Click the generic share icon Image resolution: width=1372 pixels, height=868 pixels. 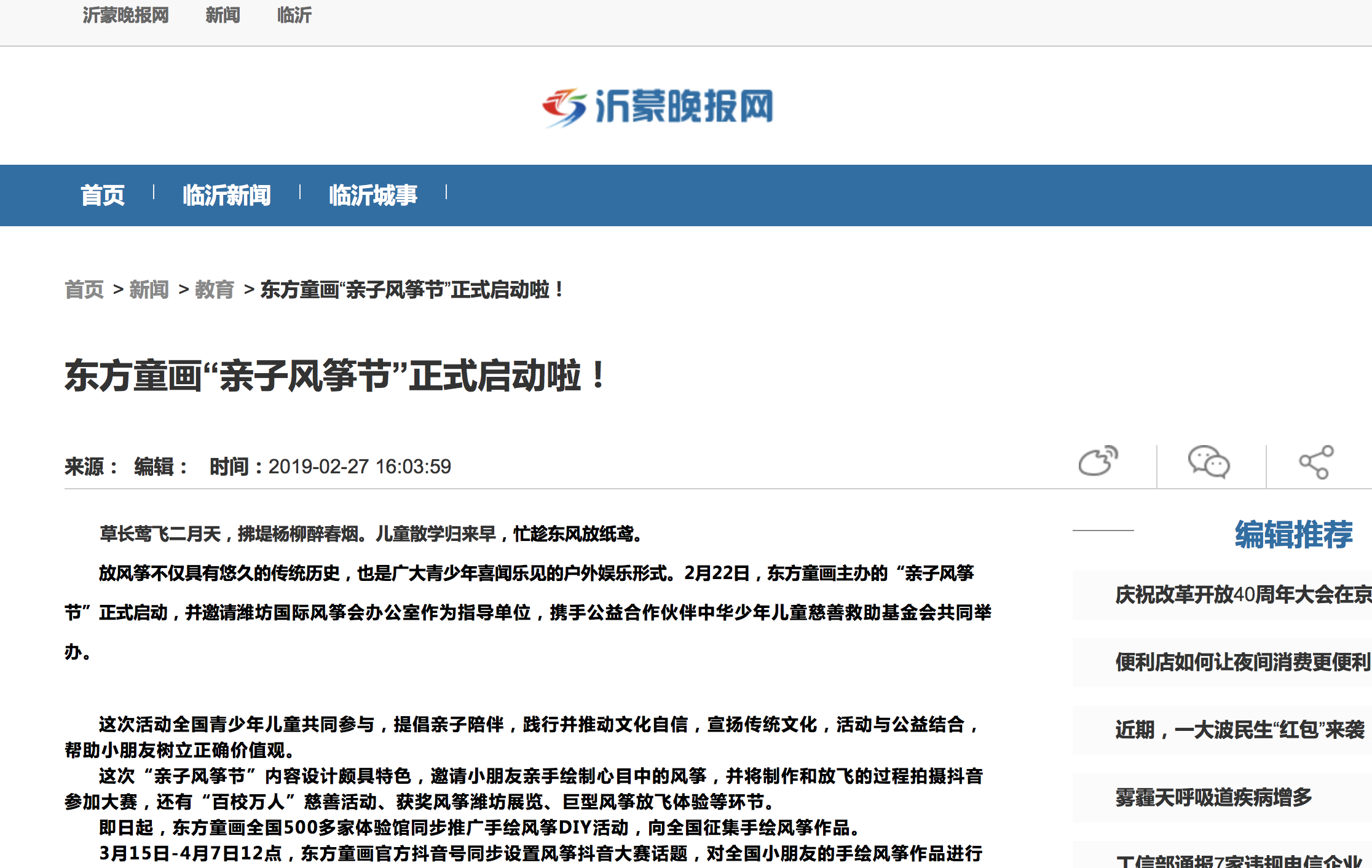tap(1315, 462)
